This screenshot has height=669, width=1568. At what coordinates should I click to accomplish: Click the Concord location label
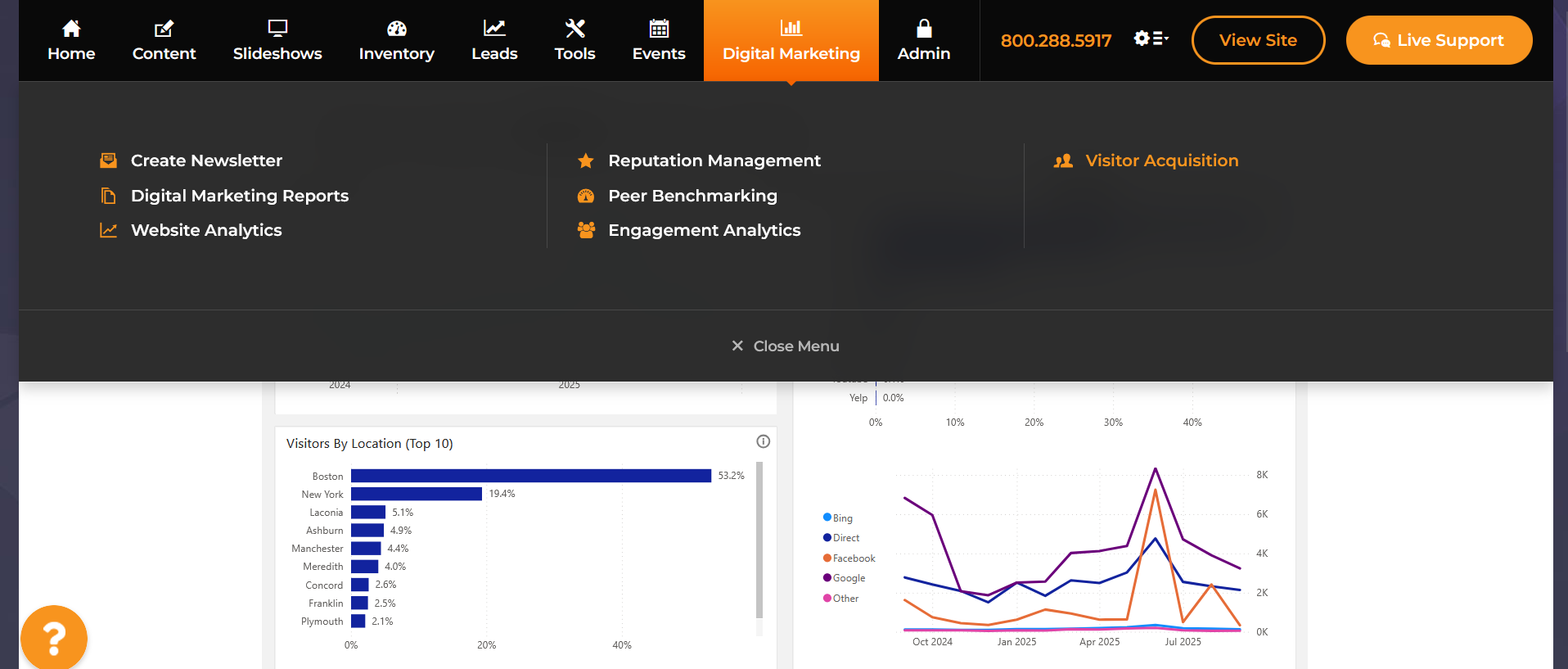point(324,585)
